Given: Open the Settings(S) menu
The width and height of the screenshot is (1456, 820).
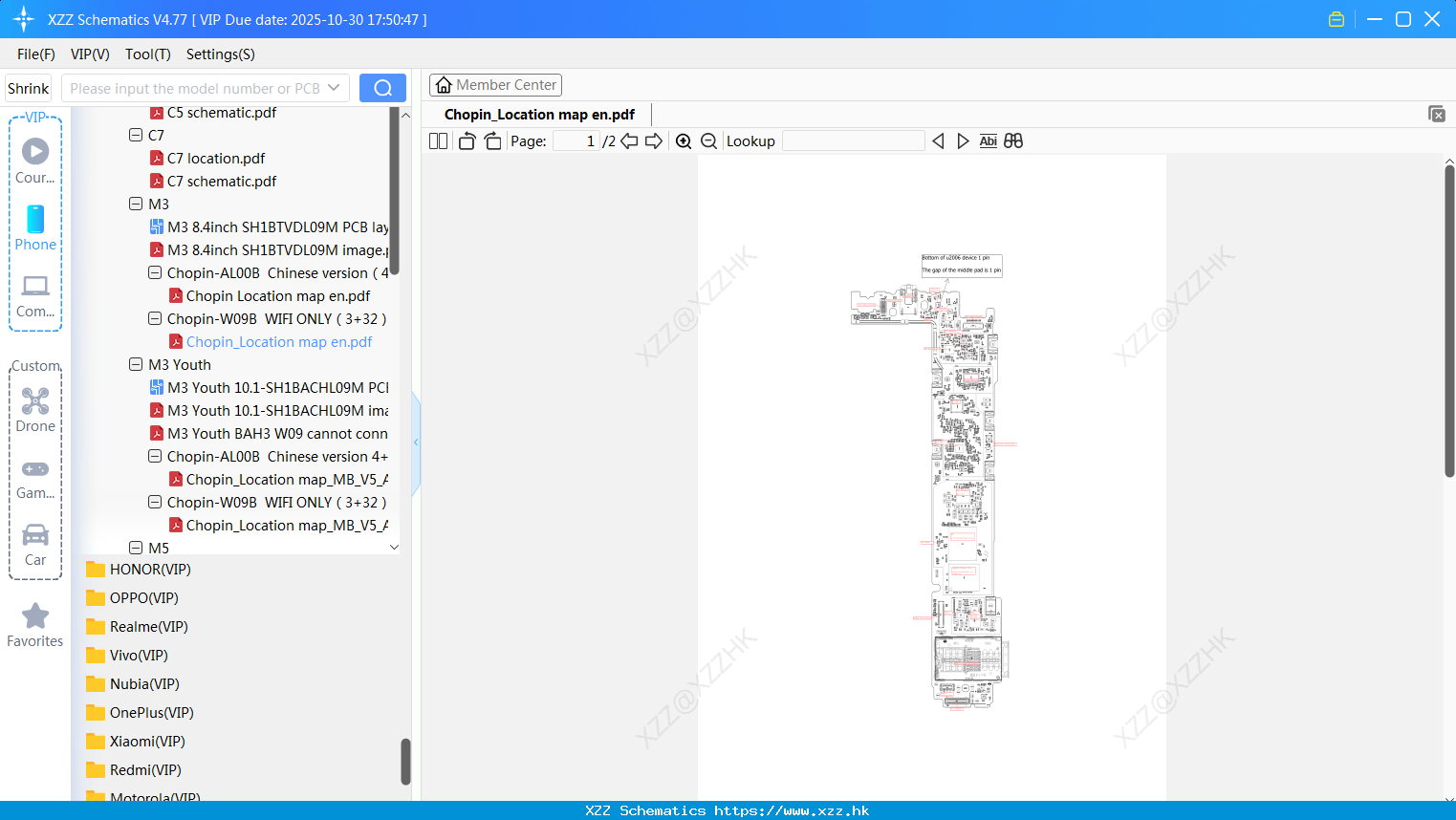Looking at the screenshot, I should (x=221, y=54).
